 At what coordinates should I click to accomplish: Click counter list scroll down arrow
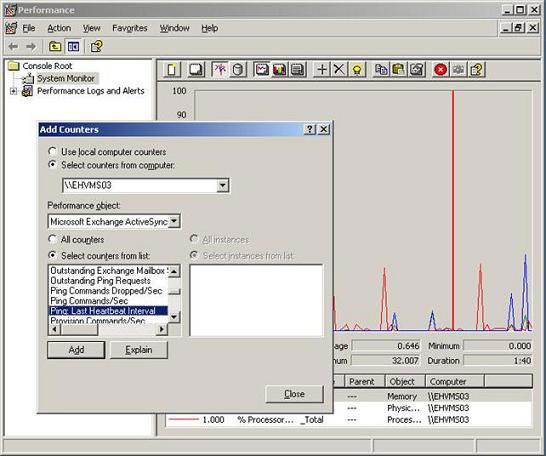point(174,316)
